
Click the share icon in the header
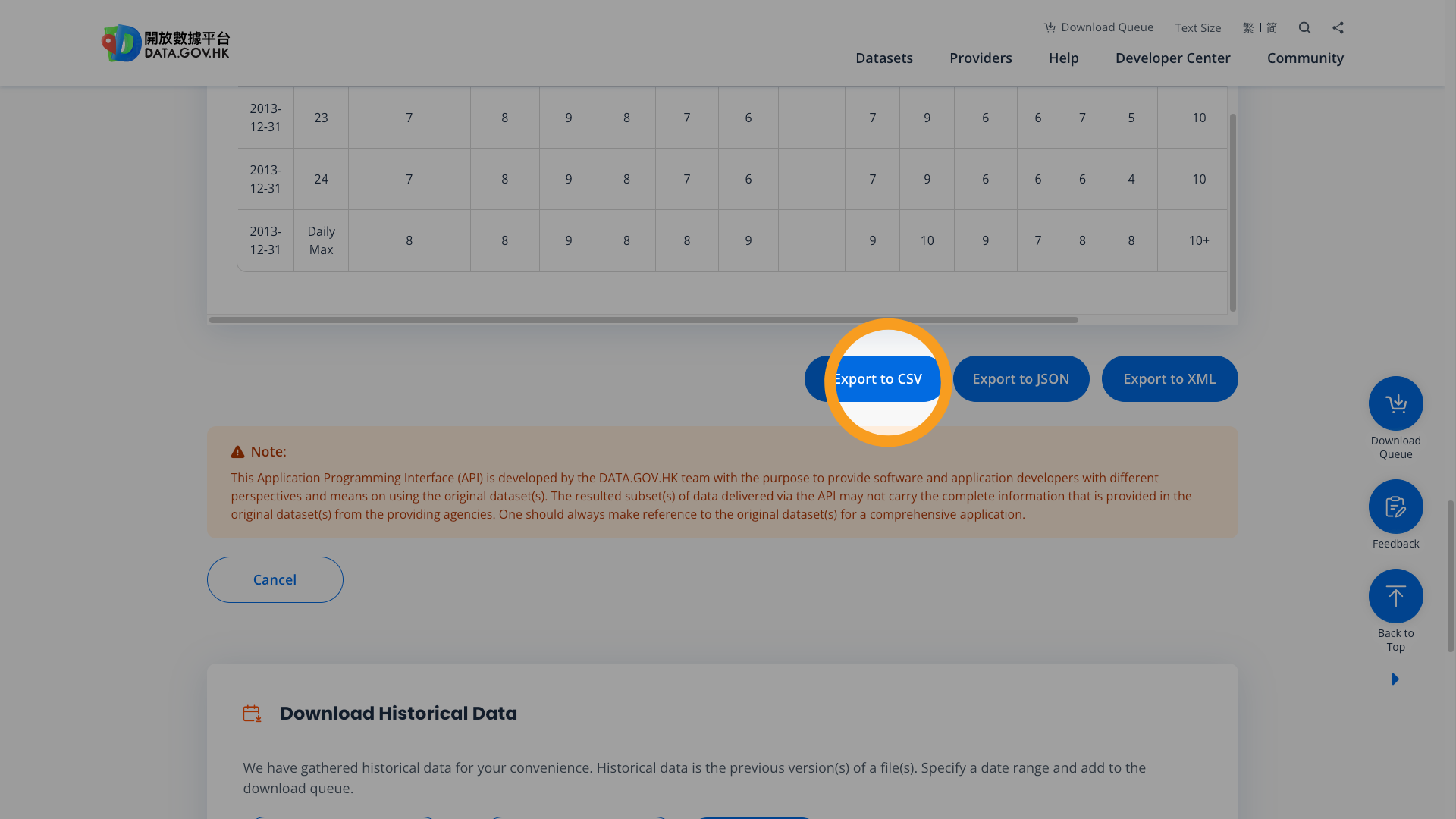(1338, 27)
